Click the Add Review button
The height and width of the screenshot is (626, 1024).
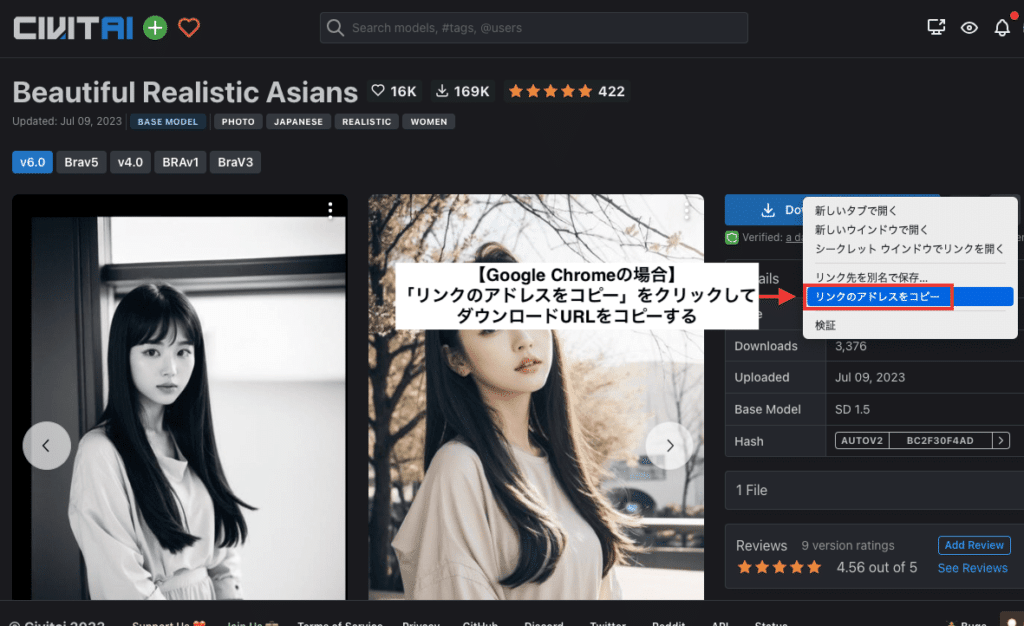[973, 545]
